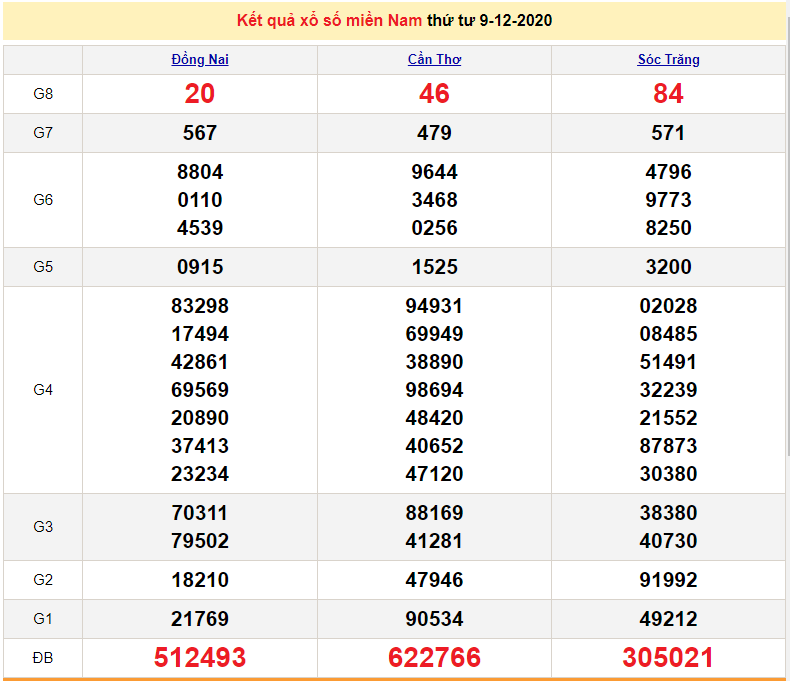Click the G8 number 46 for Cần Thơ
790x681 pixels.
pos(434,94)
